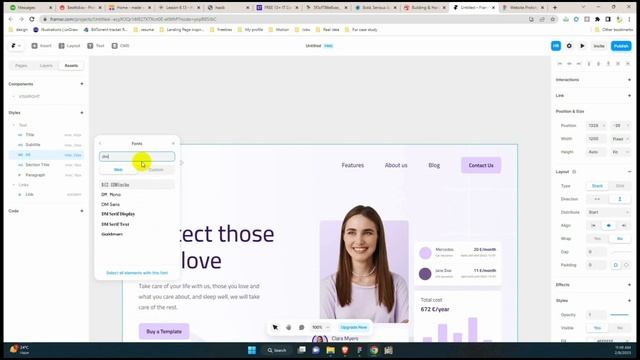Click the preview play icon
The width and height of the screenshot is (640, 360).
(x=582, y=46)
